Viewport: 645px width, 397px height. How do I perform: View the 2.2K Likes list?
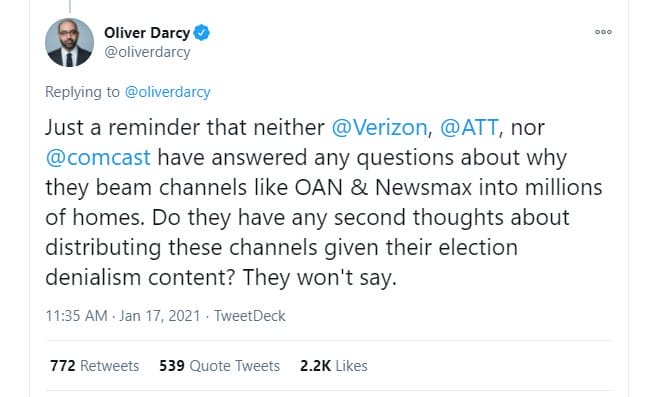click(334, 366)
